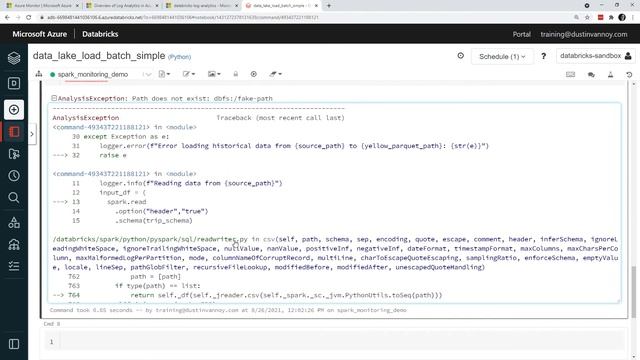The width and height of the screenshot is (640, 360).
Task: Reload the page with refresh icon
Action: 29,18
